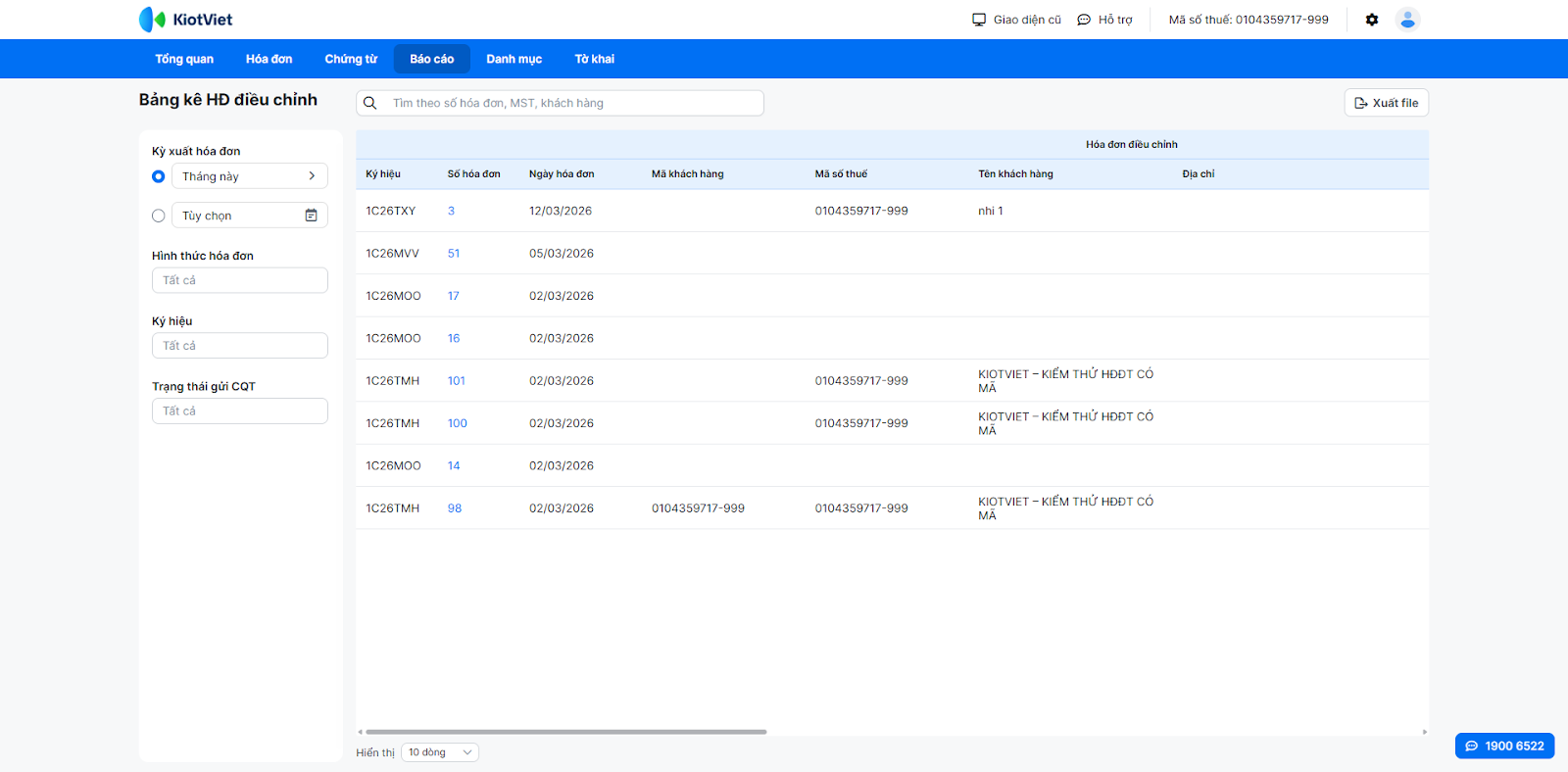Click the Xuất file button
The height and width of the screenshot is (772, 1568).
pyautogui.click(x=1386, y=103)
